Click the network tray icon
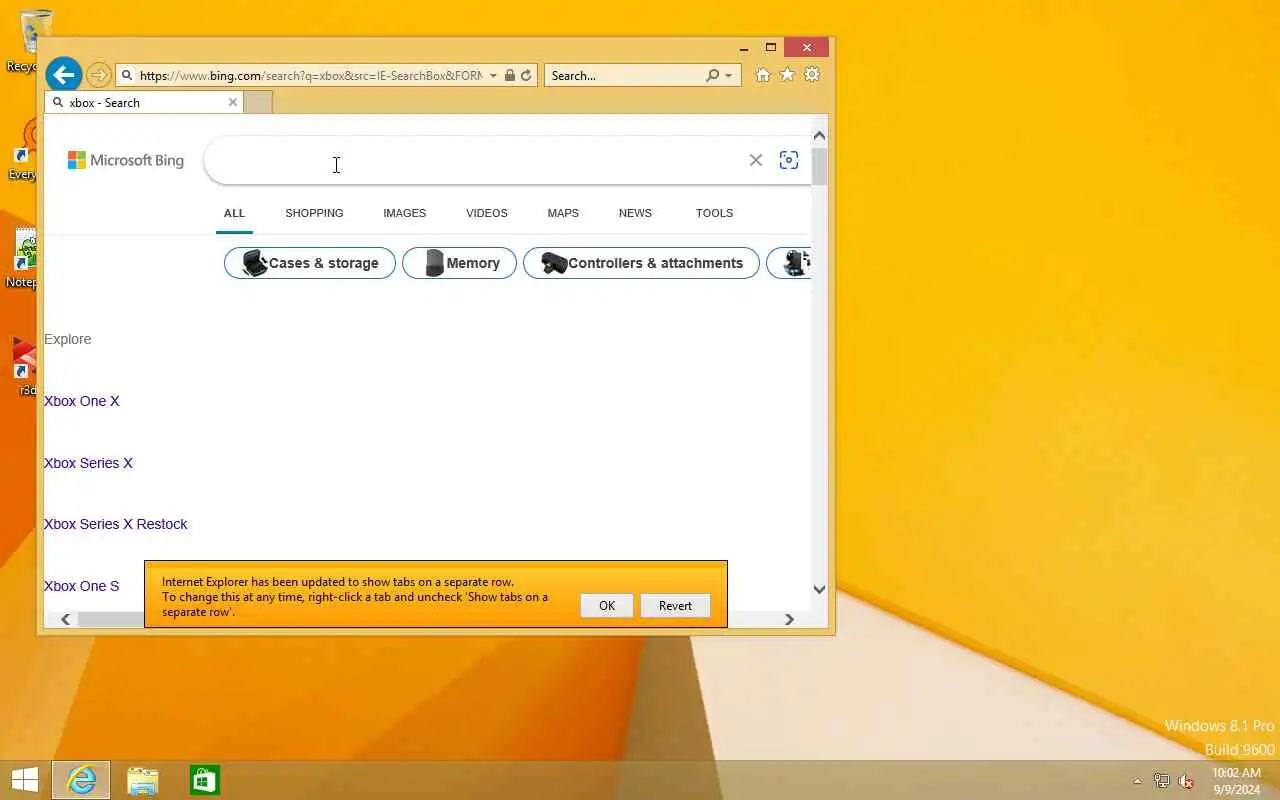1280x800 pixels. coord(1161,781)
